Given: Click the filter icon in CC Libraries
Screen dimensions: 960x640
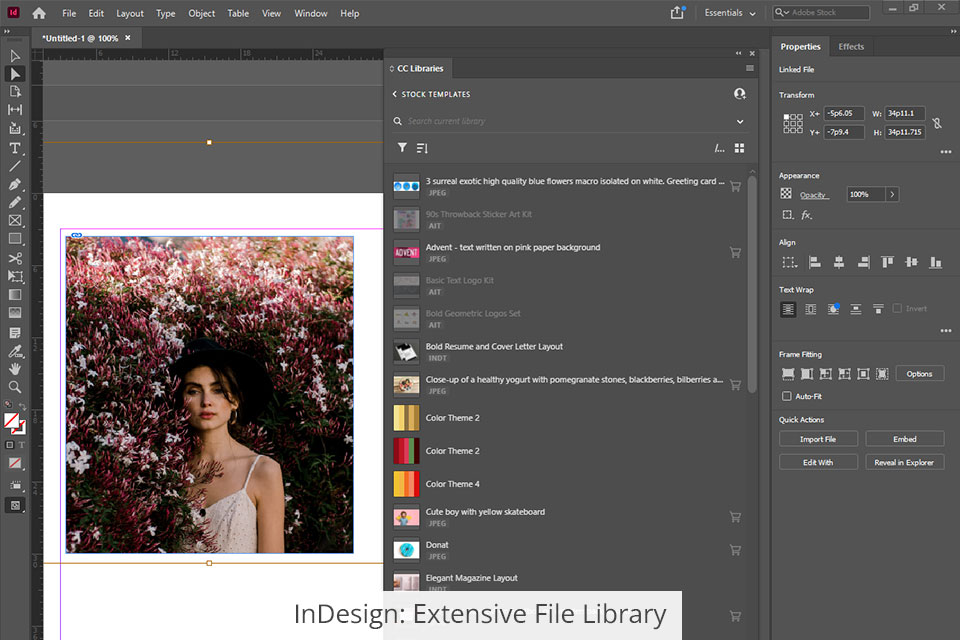Looking at the screenshot, I should (402, 148).
